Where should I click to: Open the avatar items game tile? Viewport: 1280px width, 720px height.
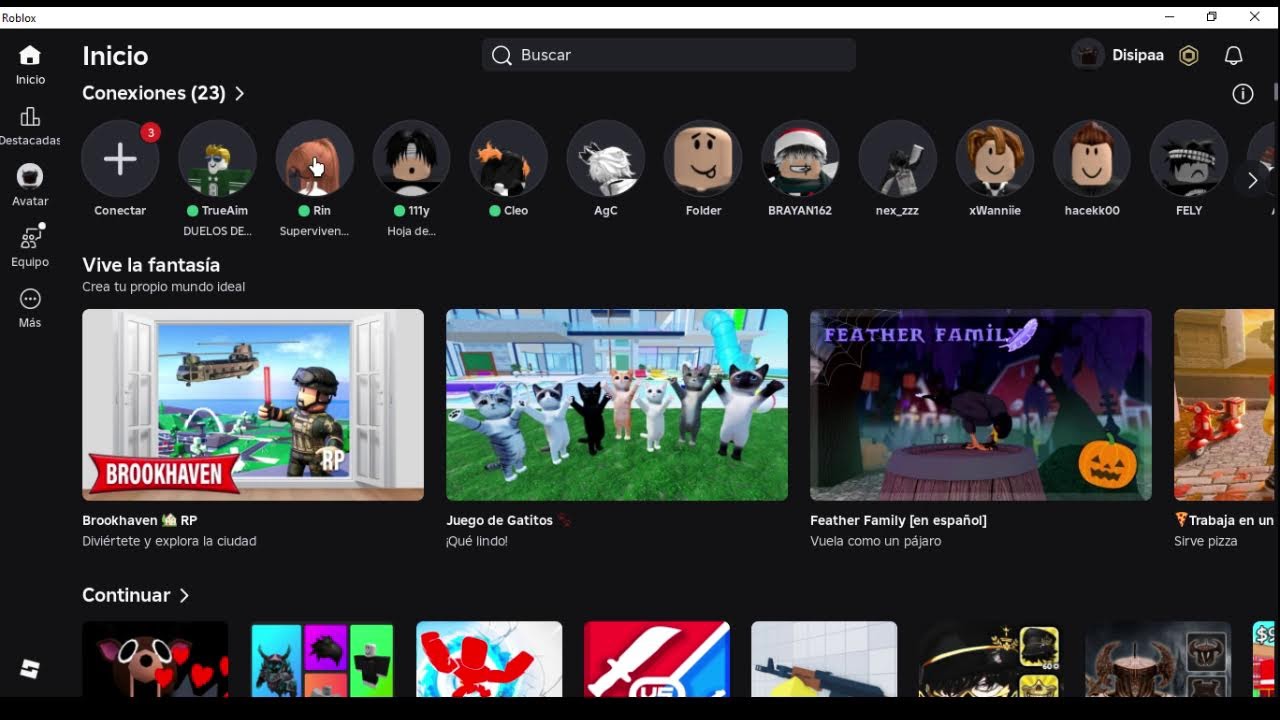tap(322, 659)
